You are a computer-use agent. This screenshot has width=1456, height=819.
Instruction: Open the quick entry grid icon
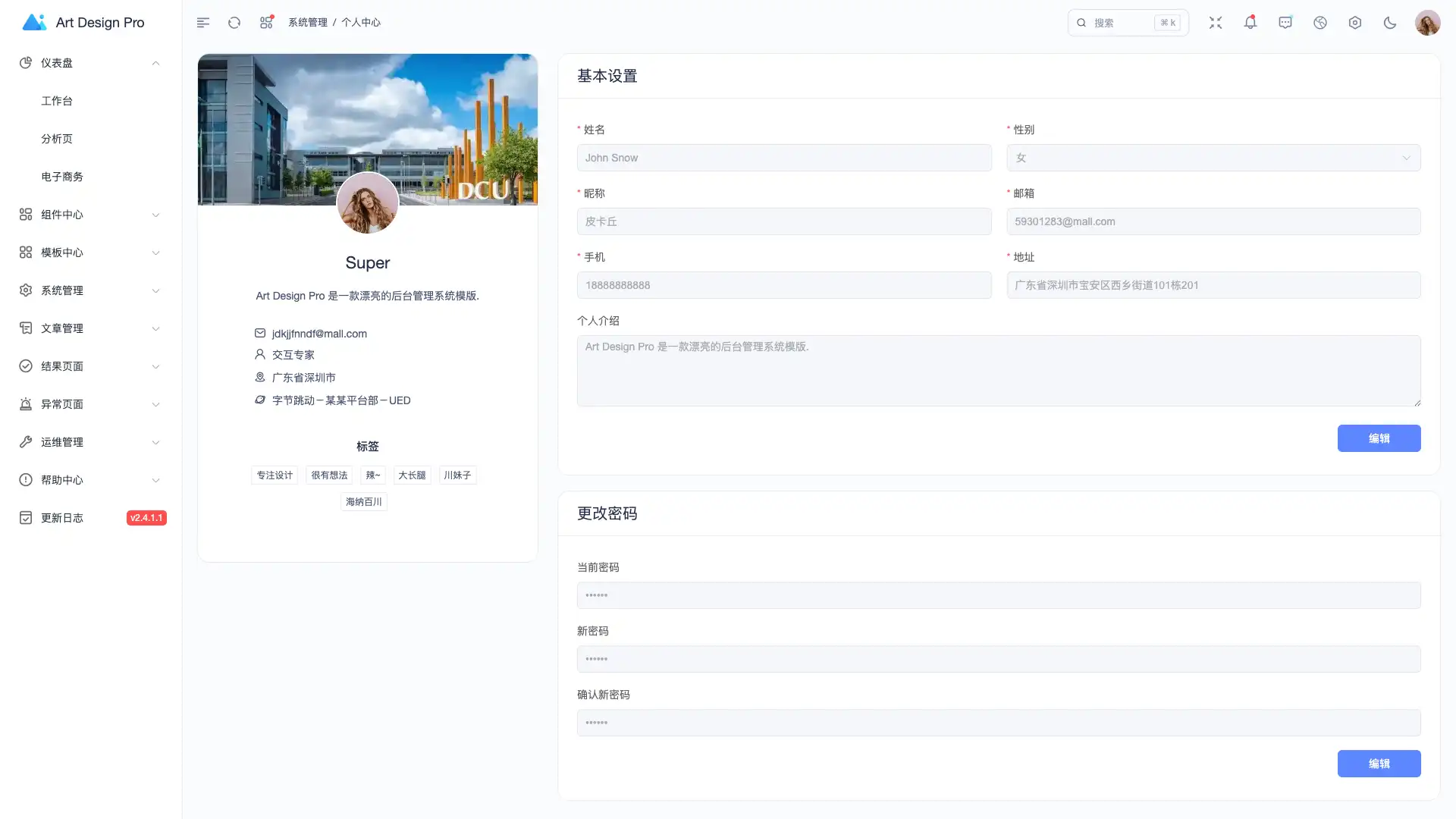[x=266, y=23]
